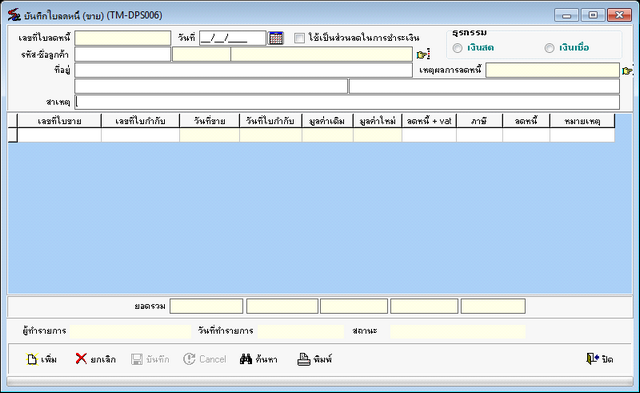
Task: Minimize the TM-DPS006 window
Action: tap(566, 15)
